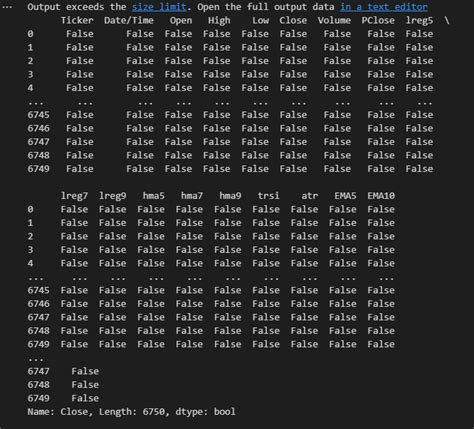
Task: Open the 'size limit' settings link
Action: coord(159,7)
